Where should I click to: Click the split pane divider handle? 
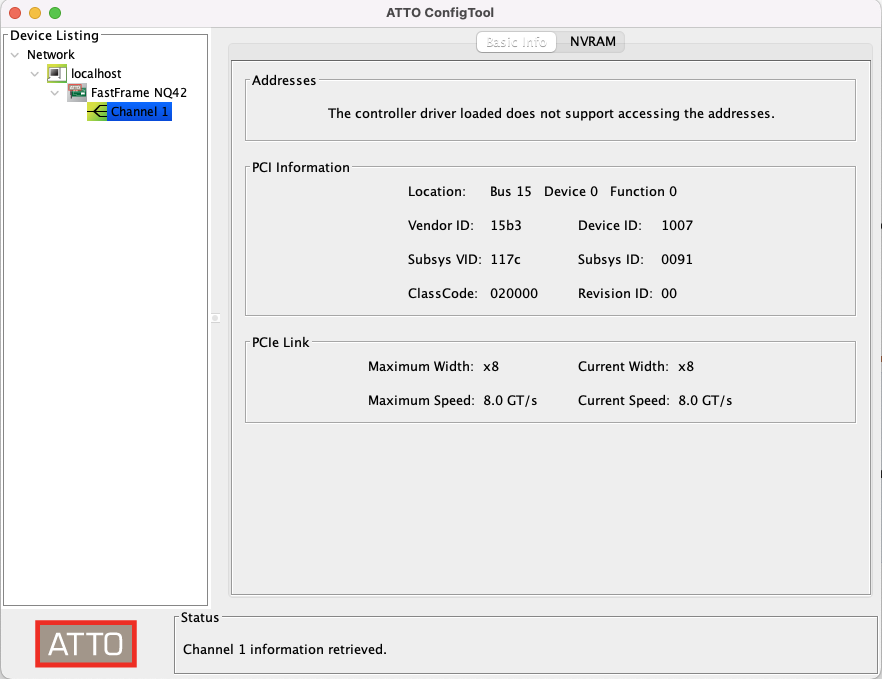click(x=215, y=318)
